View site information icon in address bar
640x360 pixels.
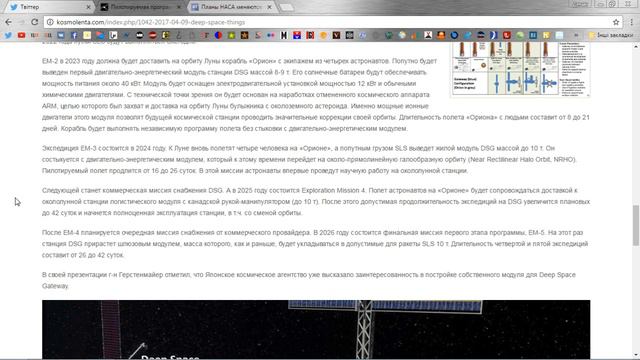pos(50,22)
